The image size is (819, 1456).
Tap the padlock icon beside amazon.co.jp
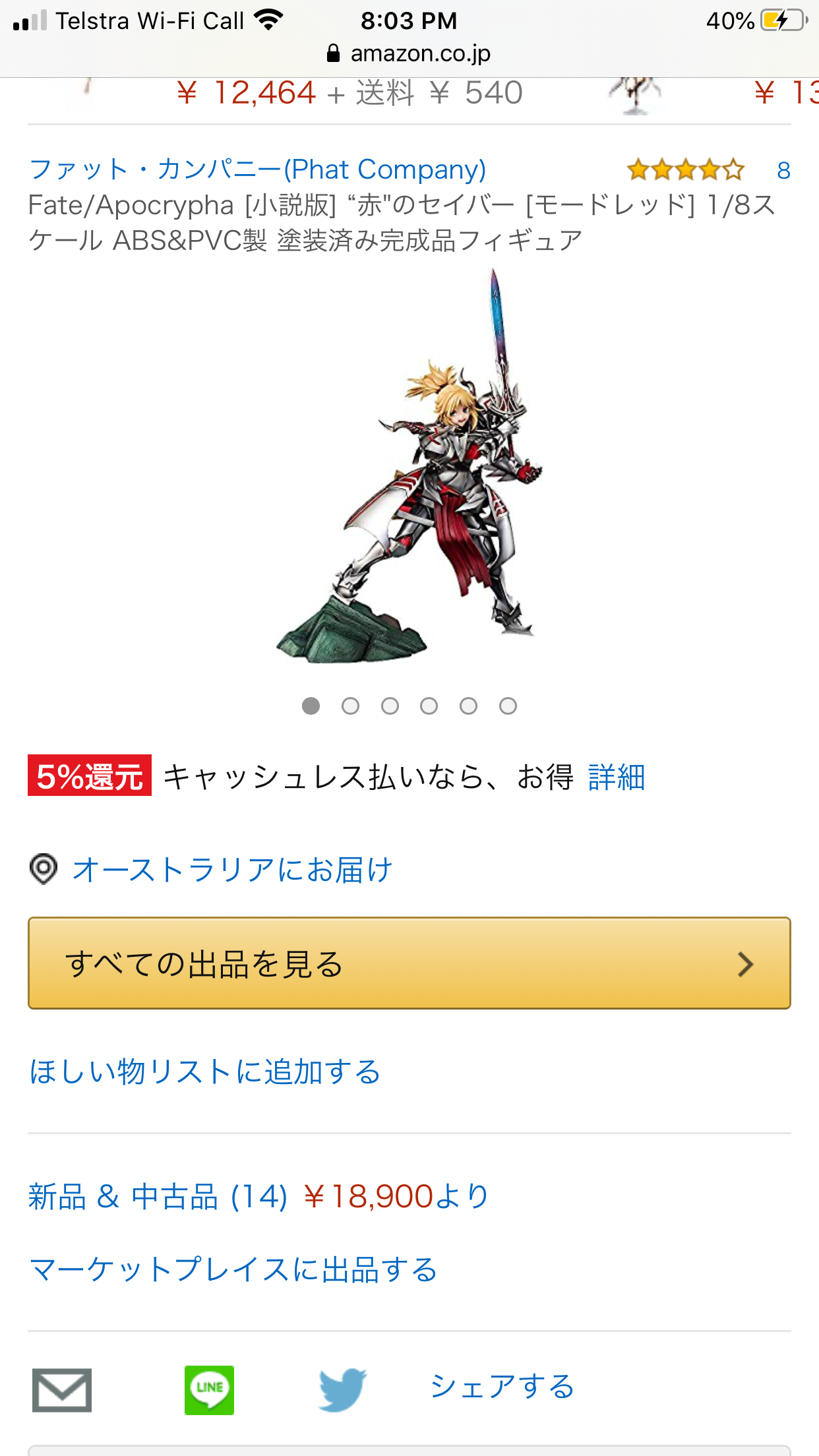pyautogui.click(x=334, y=53)
